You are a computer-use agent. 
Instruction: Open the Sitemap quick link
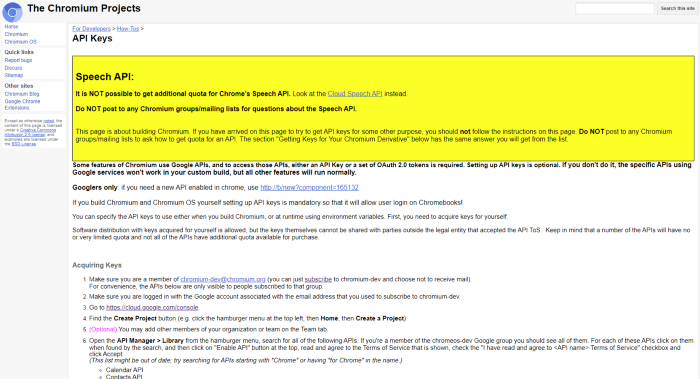pos(13,75)
